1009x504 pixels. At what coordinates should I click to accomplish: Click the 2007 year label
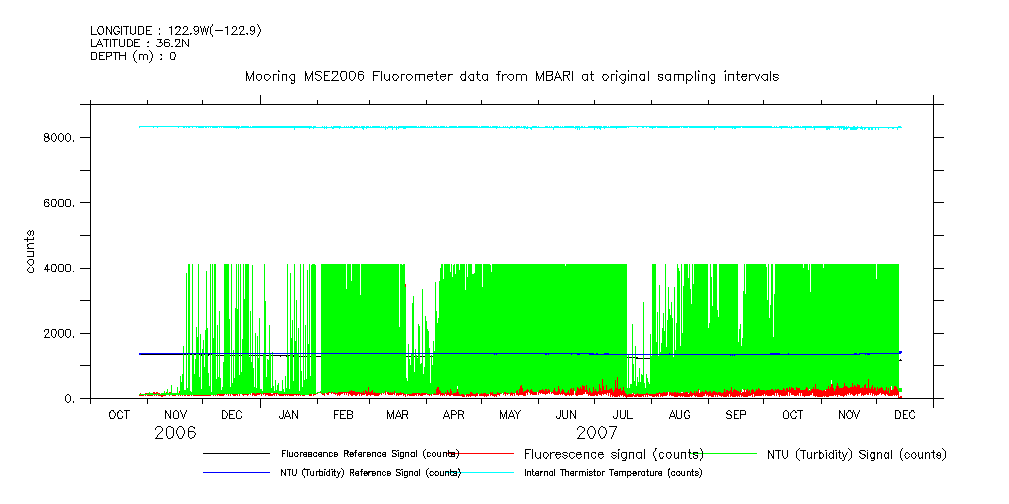pos(596,433)
